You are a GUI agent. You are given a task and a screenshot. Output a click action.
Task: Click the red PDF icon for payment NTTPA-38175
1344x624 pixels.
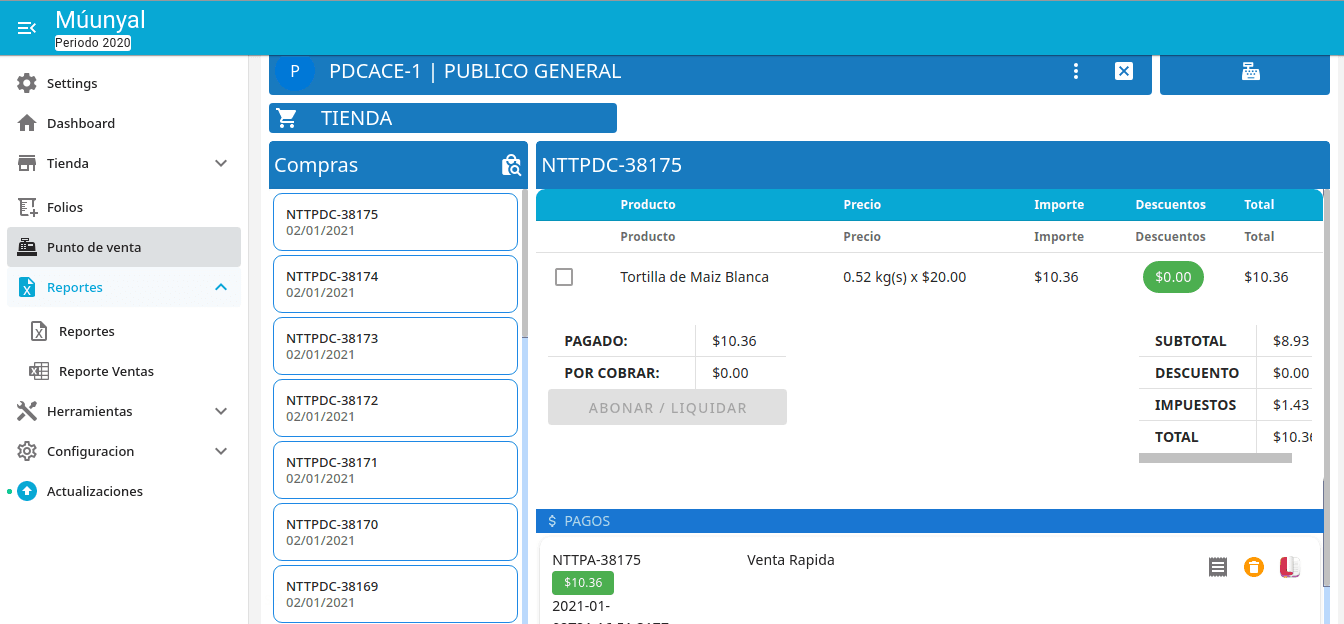pyautogui.click(x=1290, y=567)
